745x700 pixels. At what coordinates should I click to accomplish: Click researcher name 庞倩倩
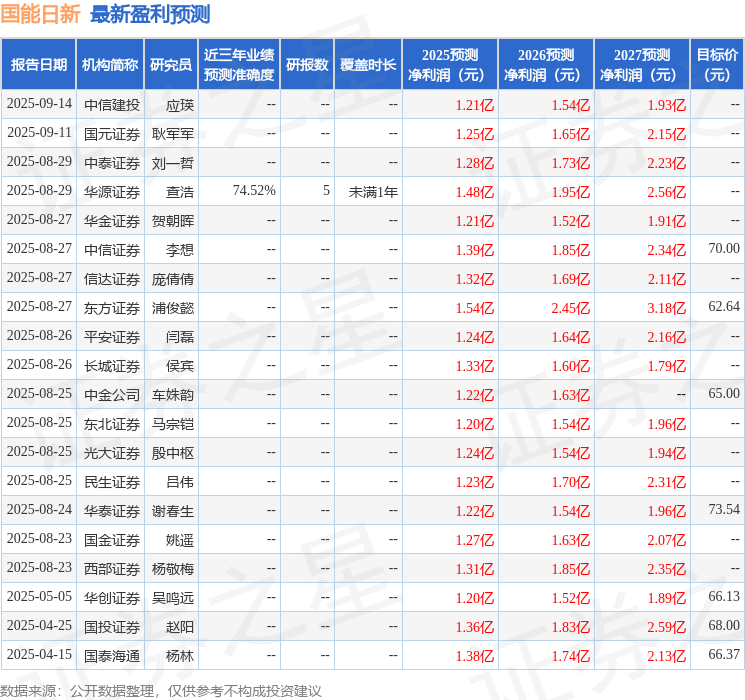[172, 279]
